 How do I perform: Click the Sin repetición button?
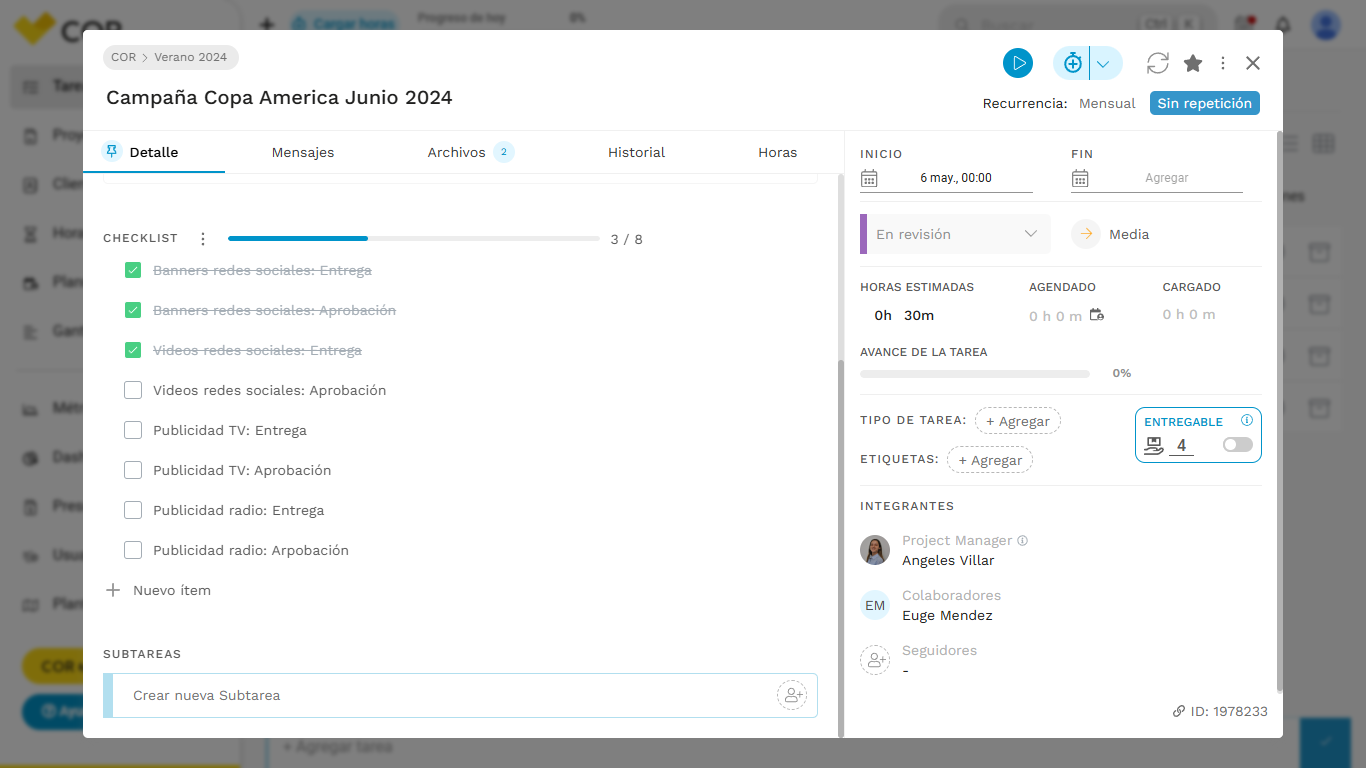[1204, 103]
